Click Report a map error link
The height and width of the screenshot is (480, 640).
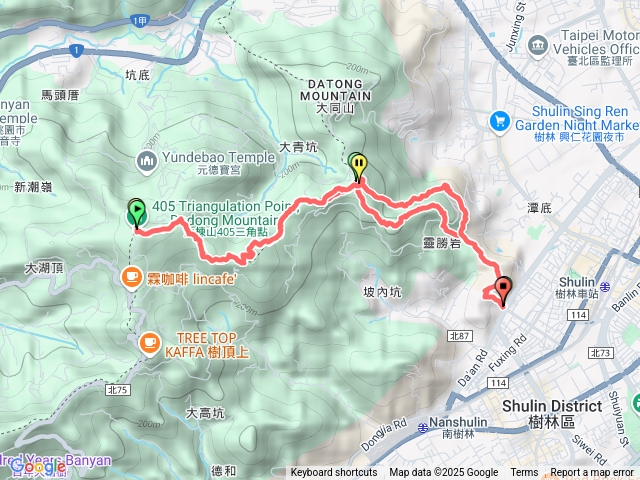coord(591,472)
